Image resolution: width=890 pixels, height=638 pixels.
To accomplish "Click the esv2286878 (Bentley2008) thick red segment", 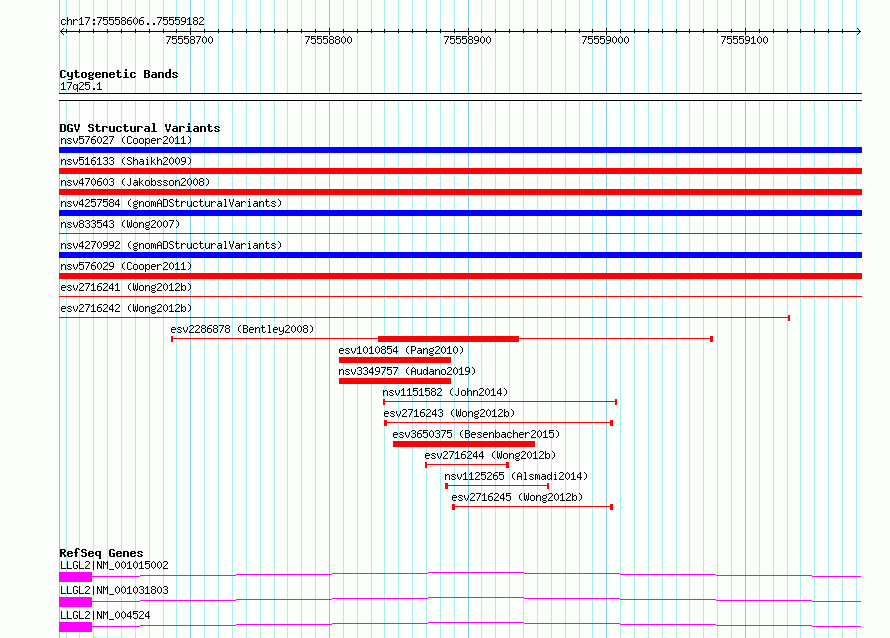I will pyautogui.click(x=448, y=339).
